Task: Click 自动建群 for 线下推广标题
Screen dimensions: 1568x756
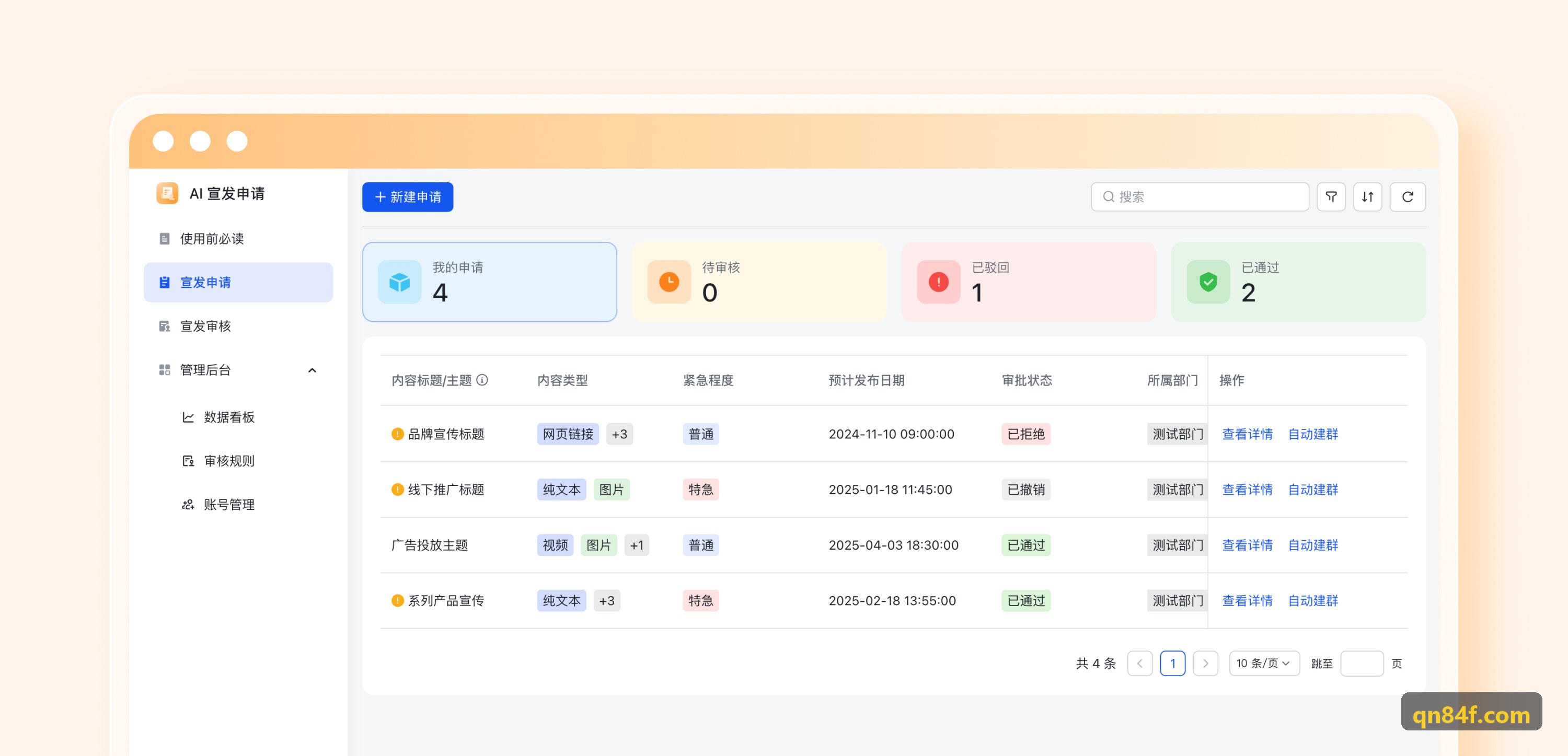Action: (1312, 489)
